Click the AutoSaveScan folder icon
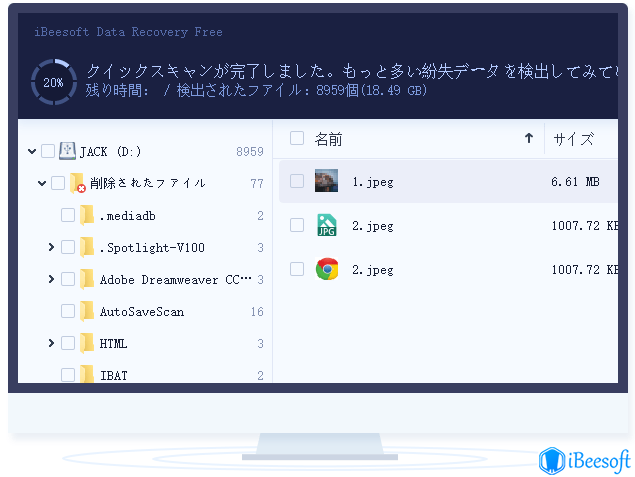 (87, 311)
